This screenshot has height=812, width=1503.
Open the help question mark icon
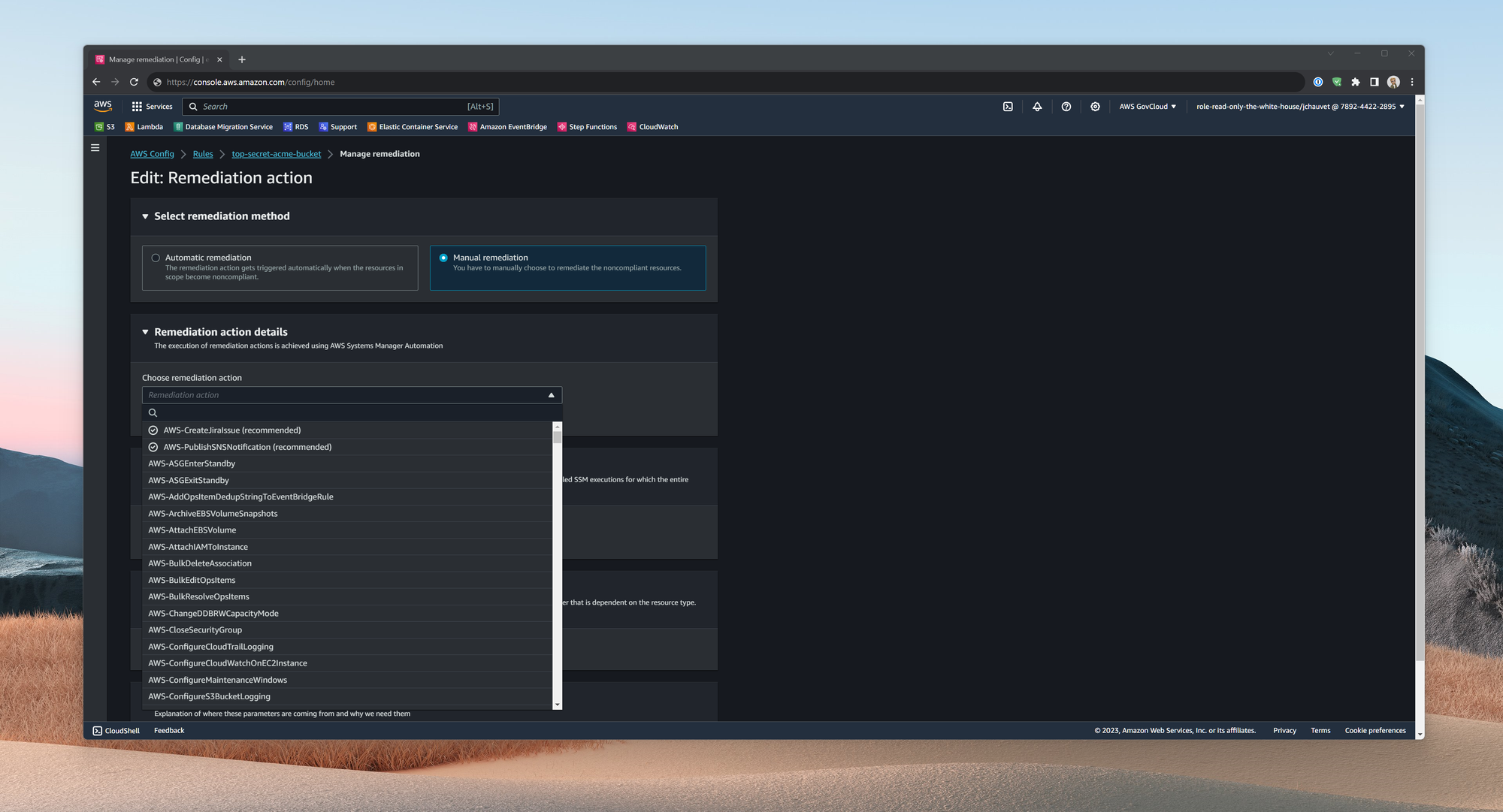point(1066,107)
